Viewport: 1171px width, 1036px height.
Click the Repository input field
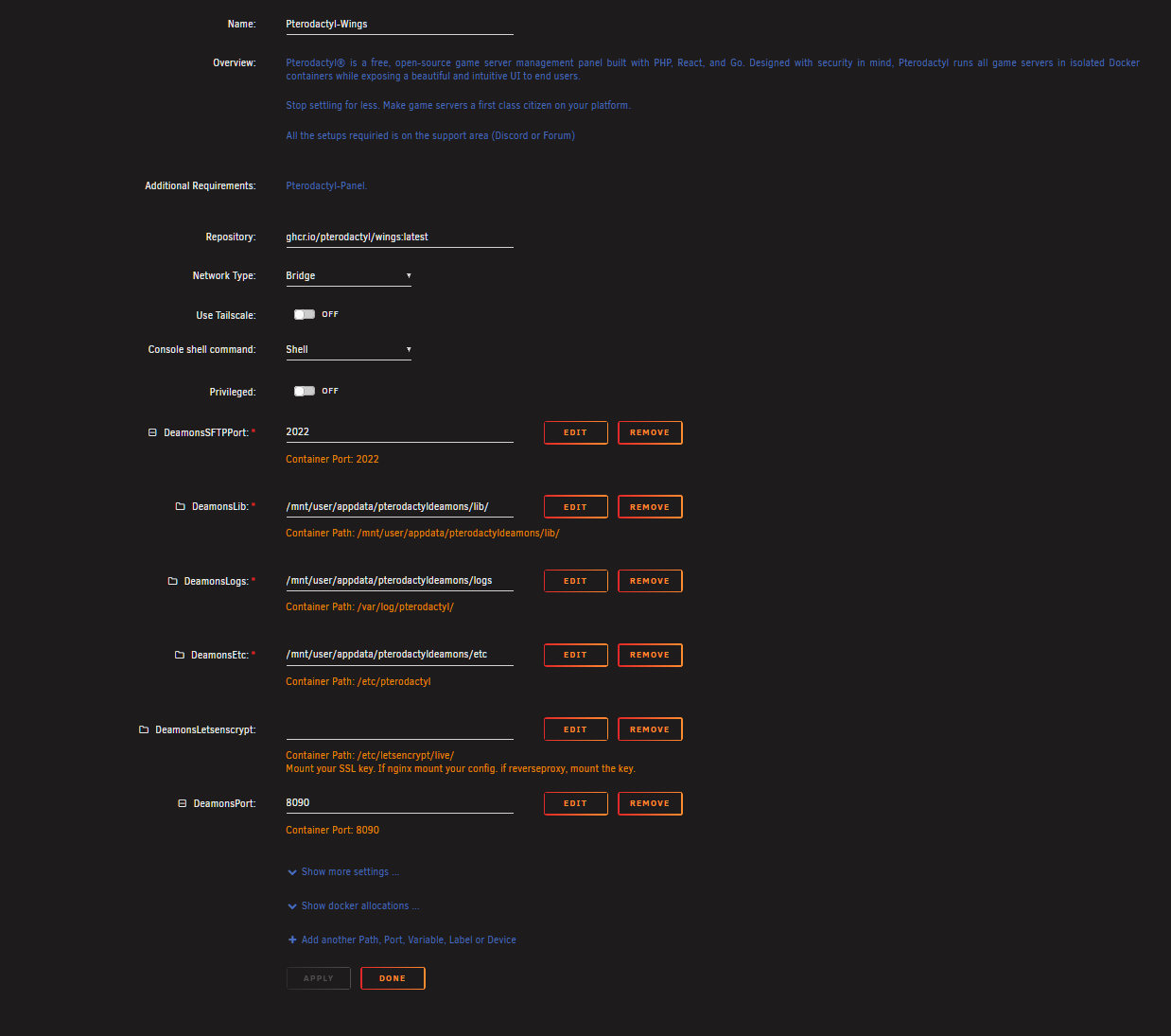coord(399,237)
